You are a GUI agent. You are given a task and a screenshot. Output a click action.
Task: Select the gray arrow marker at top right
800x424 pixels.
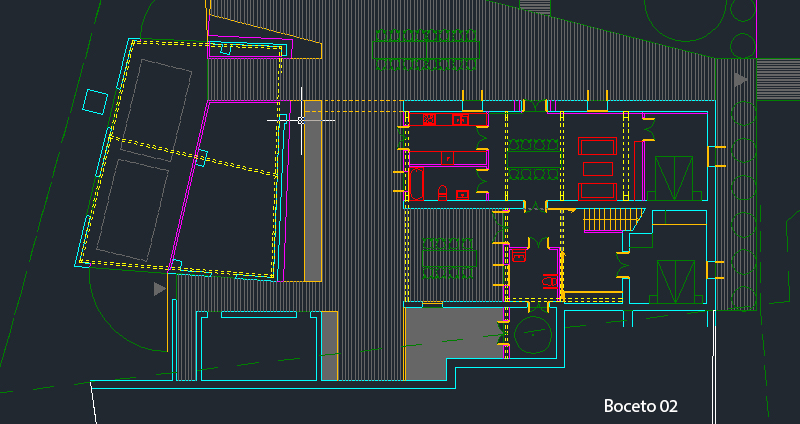[x=741, y=79]
